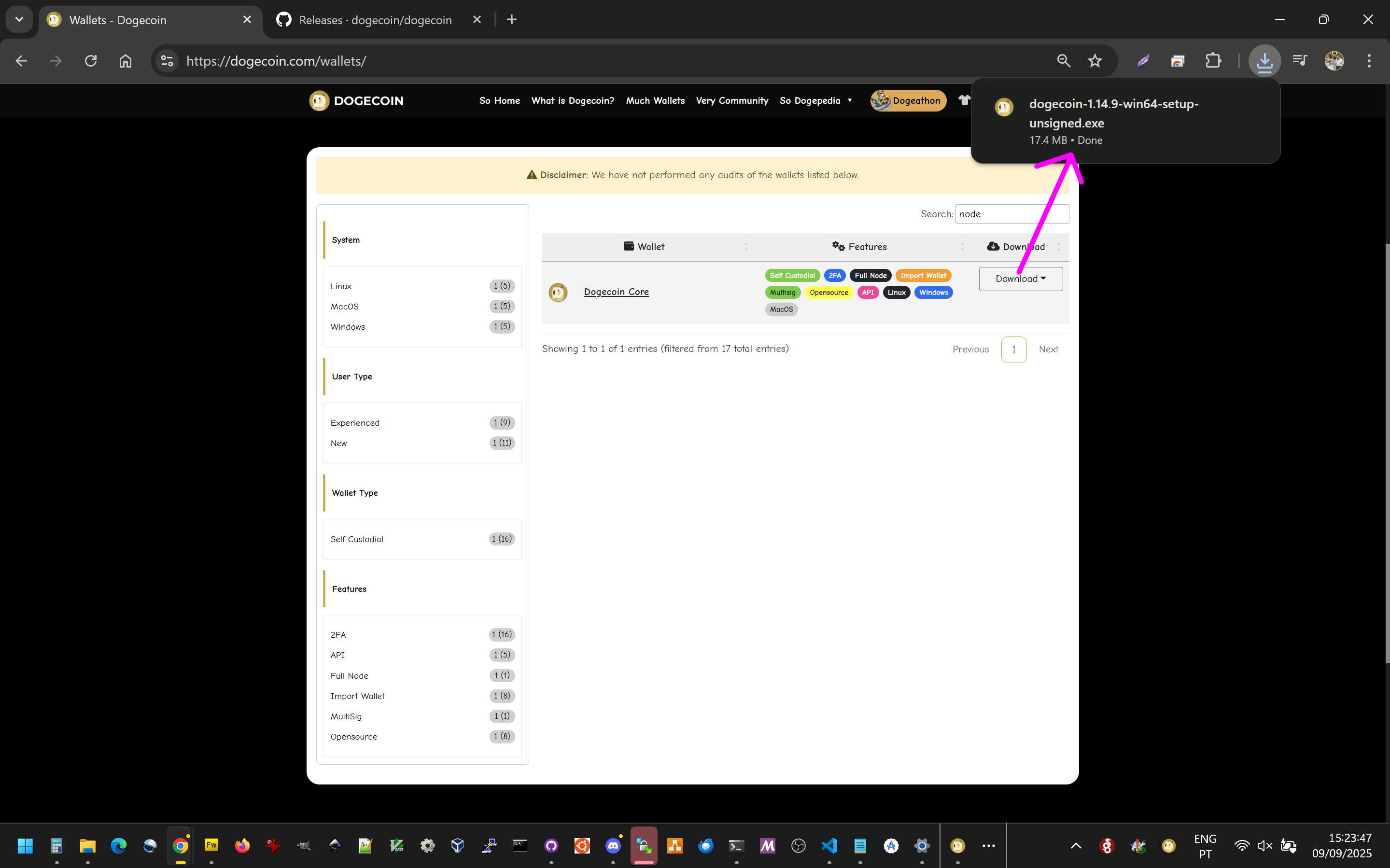Filter by New user type
1390x868 pixels.
422,443
